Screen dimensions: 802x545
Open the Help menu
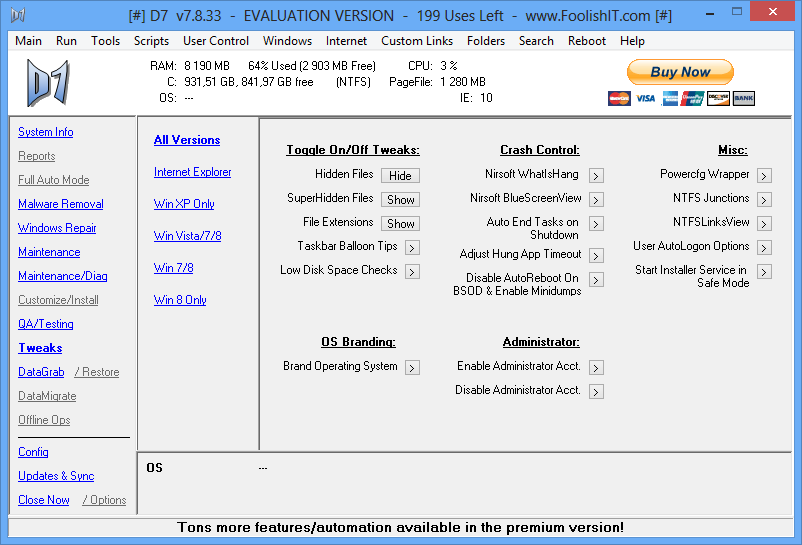pyautogui.click(x=632, y=41)
